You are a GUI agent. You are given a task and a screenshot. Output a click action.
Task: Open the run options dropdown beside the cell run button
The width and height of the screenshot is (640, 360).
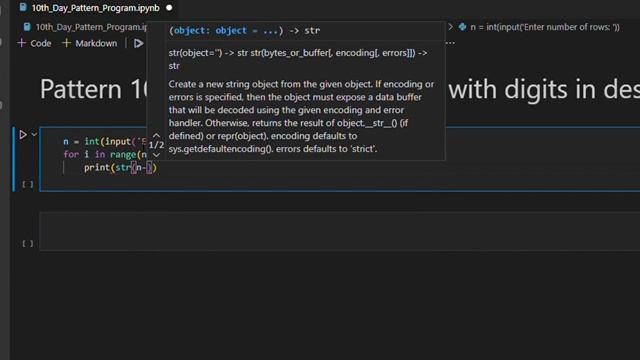(34, 134)
